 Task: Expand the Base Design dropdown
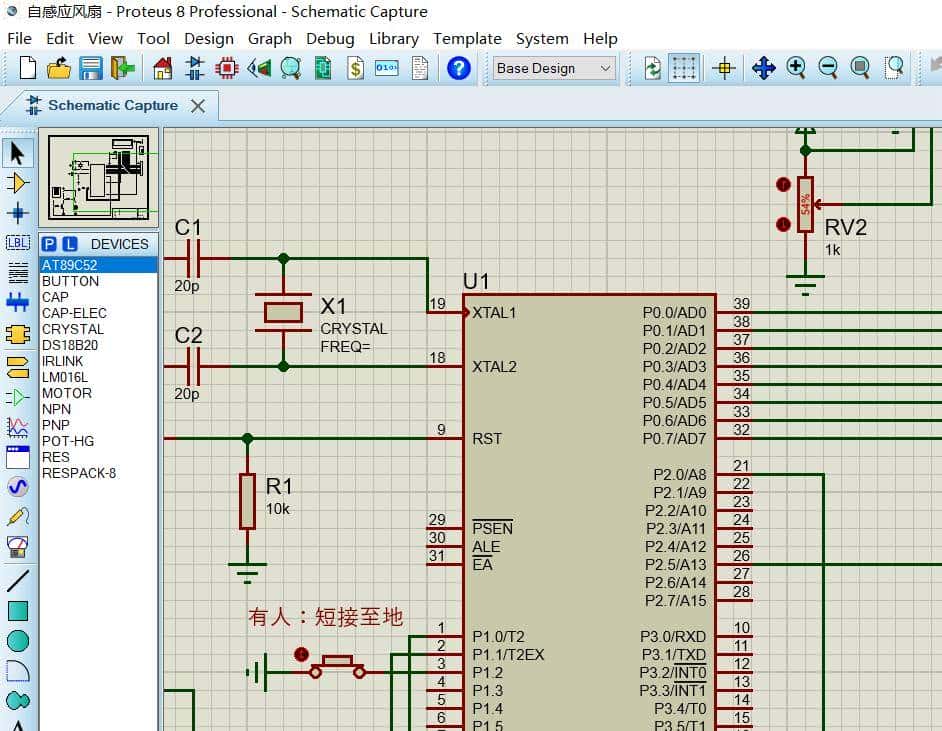pos(605,68)
